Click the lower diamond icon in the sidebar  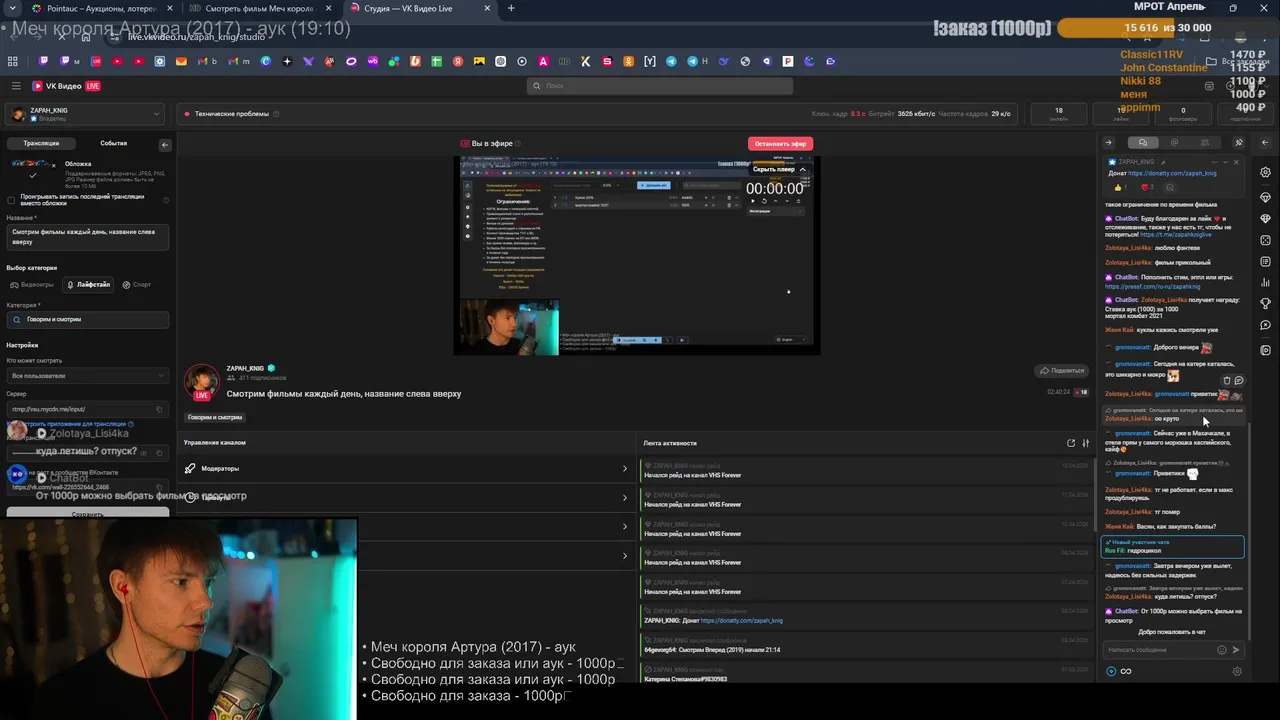pyautogui.click(x=1265, y=219)
